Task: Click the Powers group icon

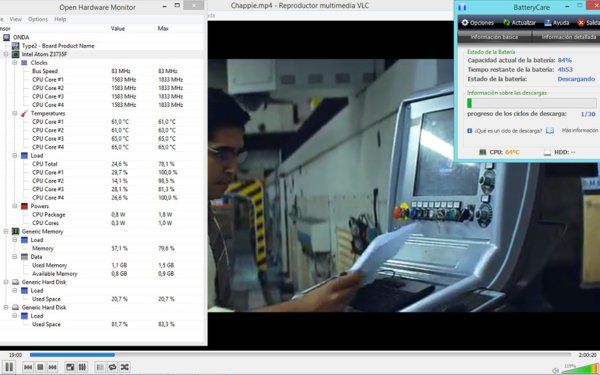Action: (x=24, y=206)
